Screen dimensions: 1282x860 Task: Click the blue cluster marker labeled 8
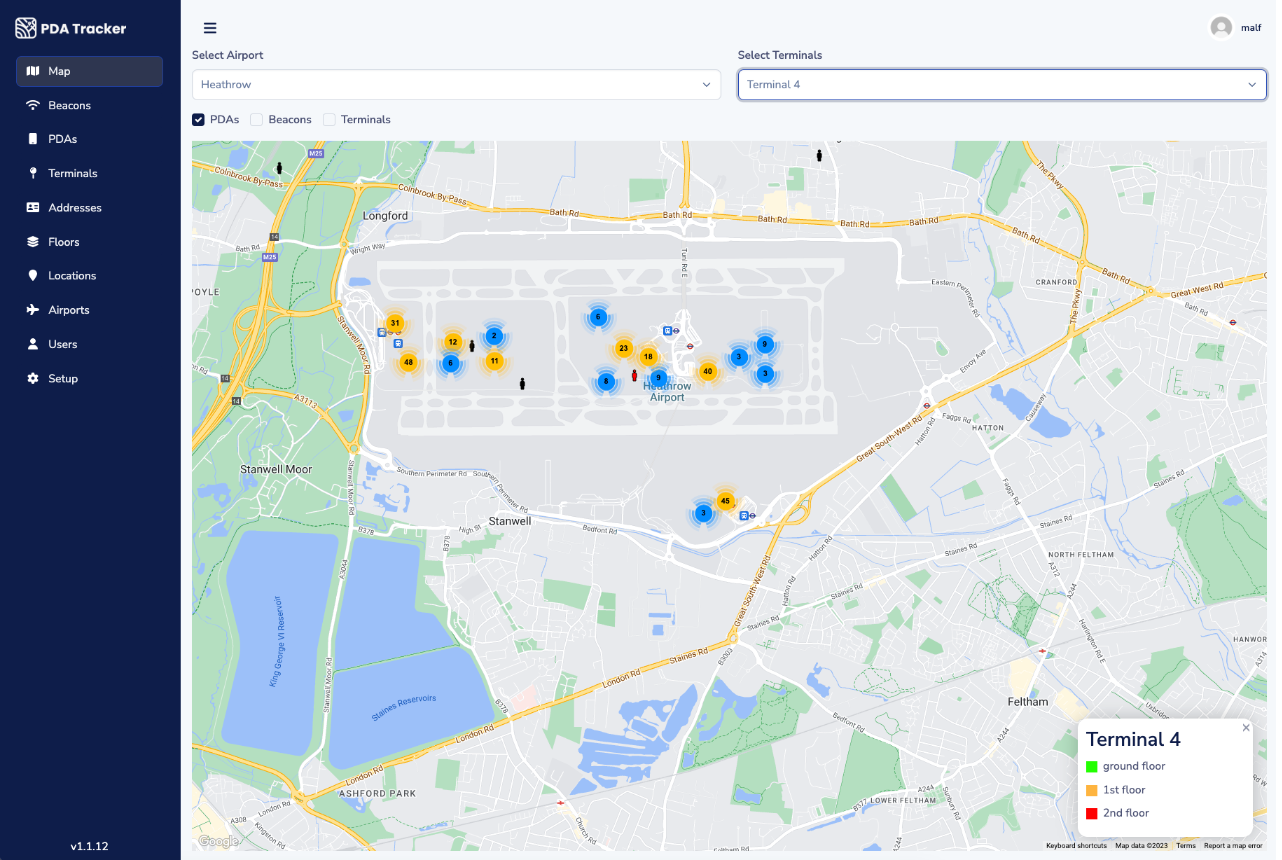(605, 381)
